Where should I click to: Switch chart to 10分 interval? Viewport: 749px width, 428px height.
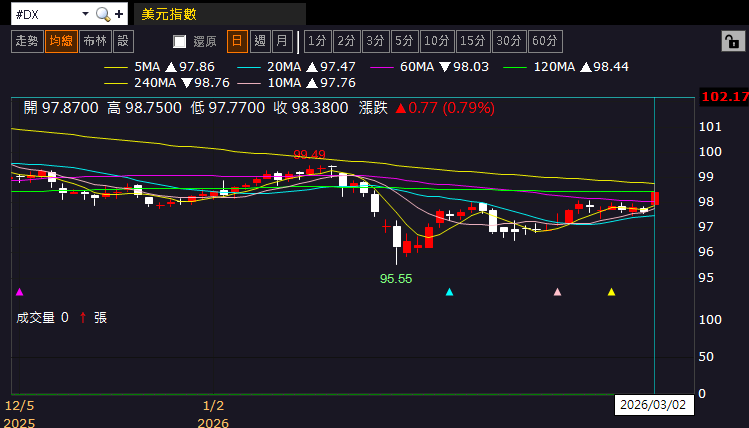coord(437,42)
